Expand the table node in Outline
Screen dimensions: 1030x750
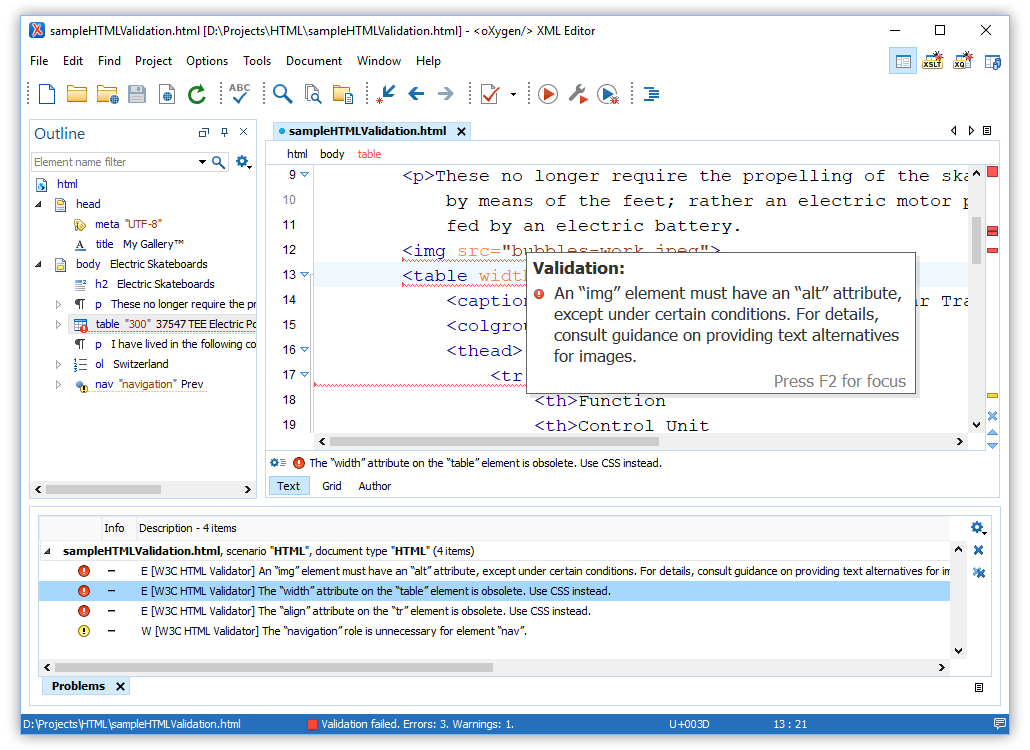coord(58,324)
